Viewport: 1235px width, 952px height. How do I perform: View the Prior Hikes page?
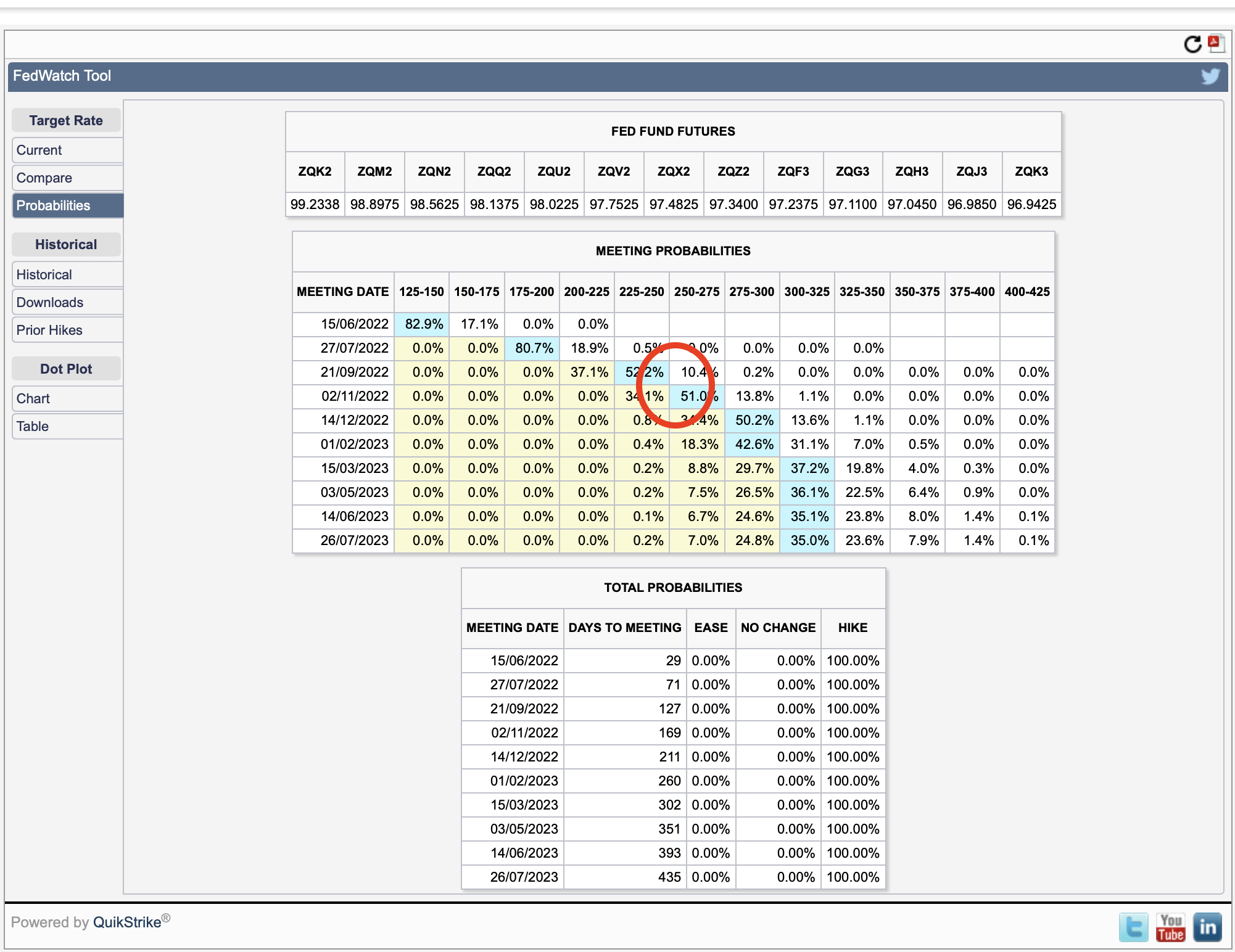[68, 330]
